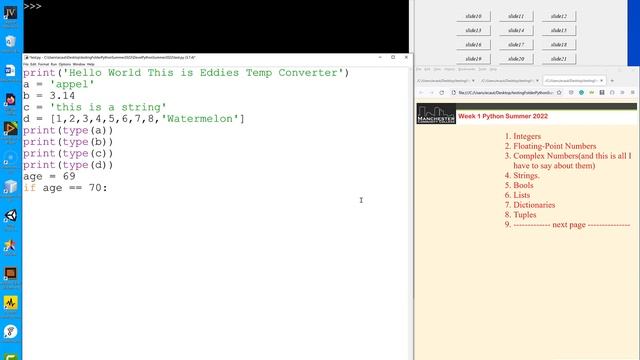The height and width of the screenshot is (360, 640).
Task: Click the 'Dictionaries' list item
Action: (x=534, y=205)
